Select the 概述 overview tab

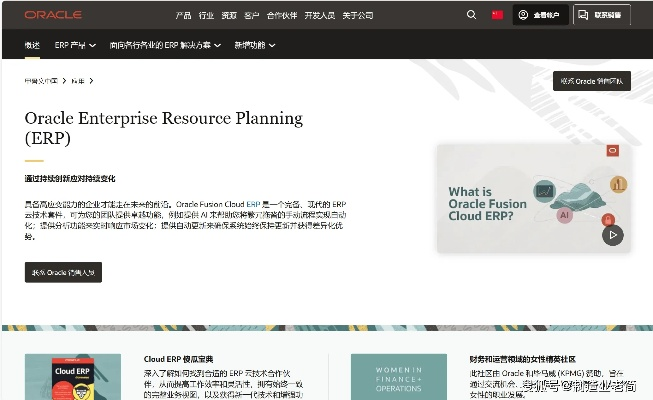point(32,45)
